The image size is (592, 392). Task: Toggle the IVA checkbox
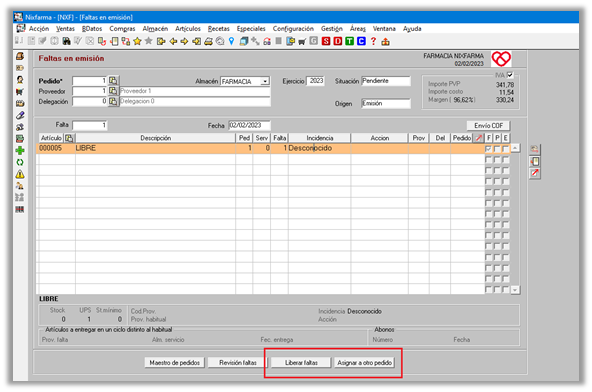[x=510, y=75]
